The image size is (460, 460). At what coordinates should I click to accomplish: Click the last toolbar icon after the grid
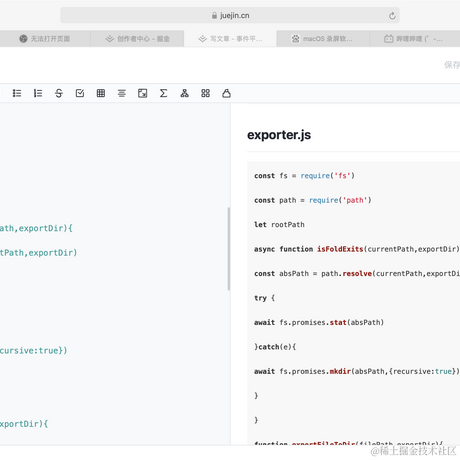pos(226,93)
